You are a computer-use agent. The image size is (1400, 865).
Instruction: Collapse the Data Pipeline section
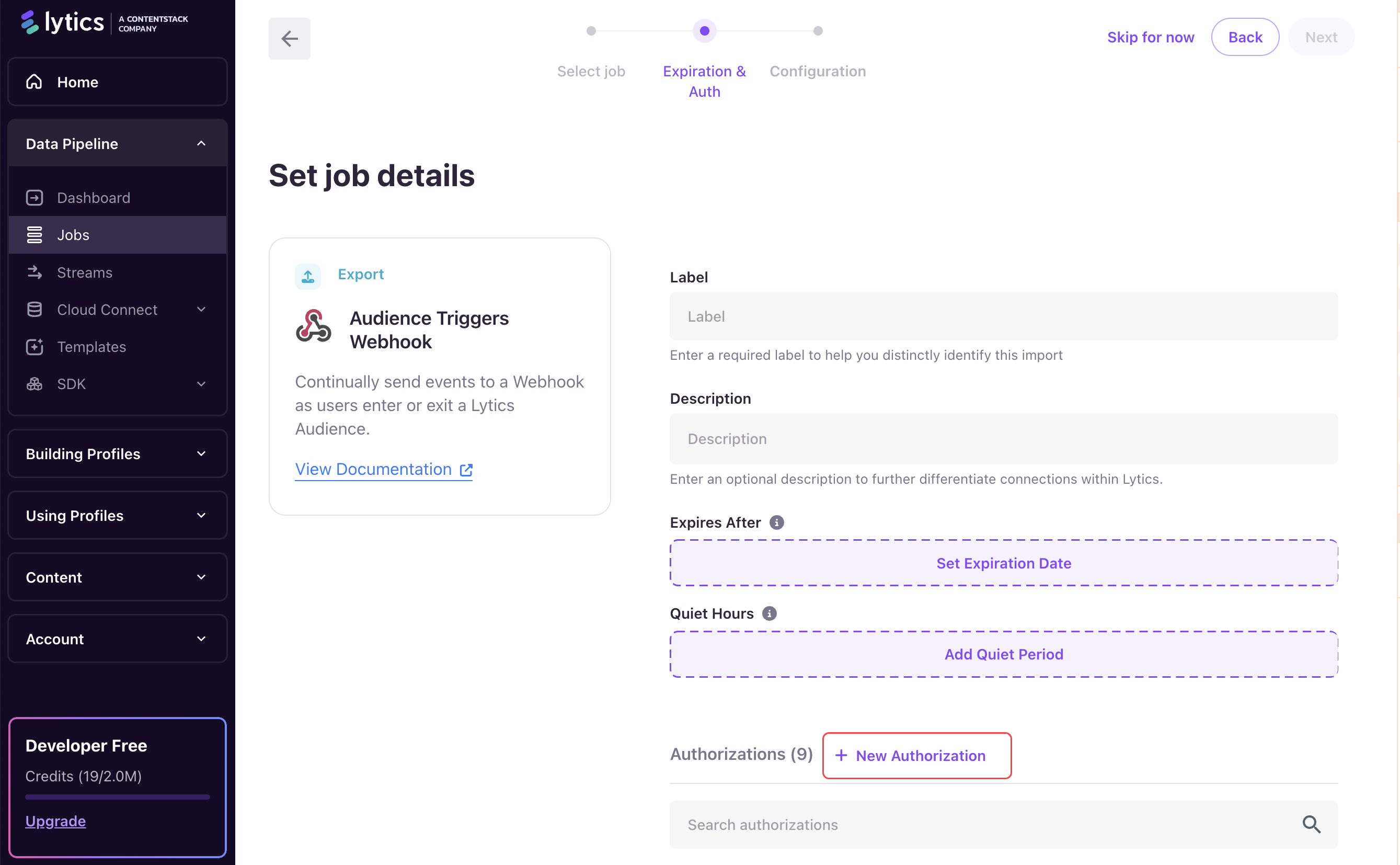point(201,144)
